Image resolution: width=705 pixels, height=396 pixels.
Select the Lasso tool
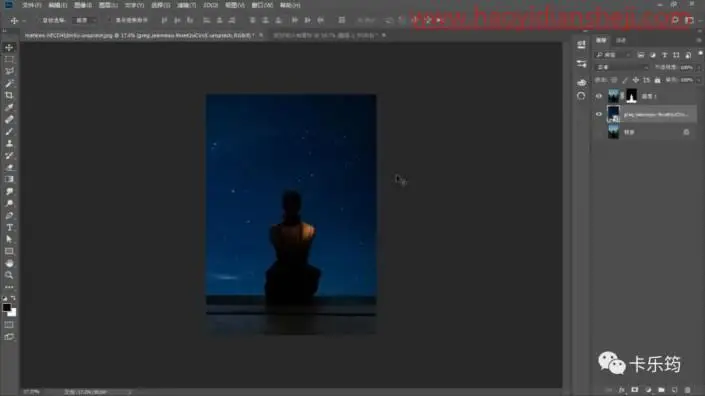coord(9,71)
